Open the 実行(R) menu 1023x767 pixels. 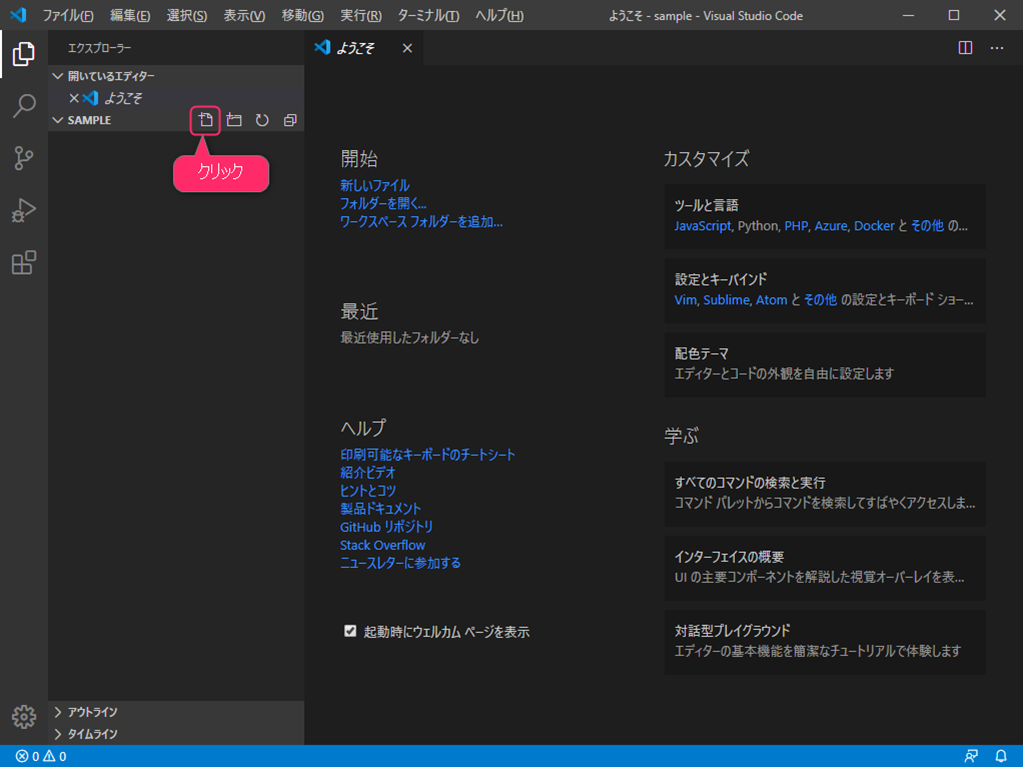pos(361,16)
